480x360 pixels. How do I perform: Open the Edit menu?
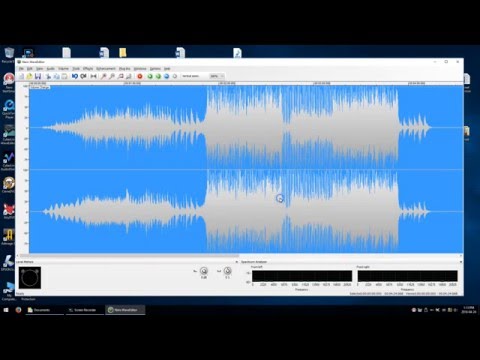coord(30,69)
